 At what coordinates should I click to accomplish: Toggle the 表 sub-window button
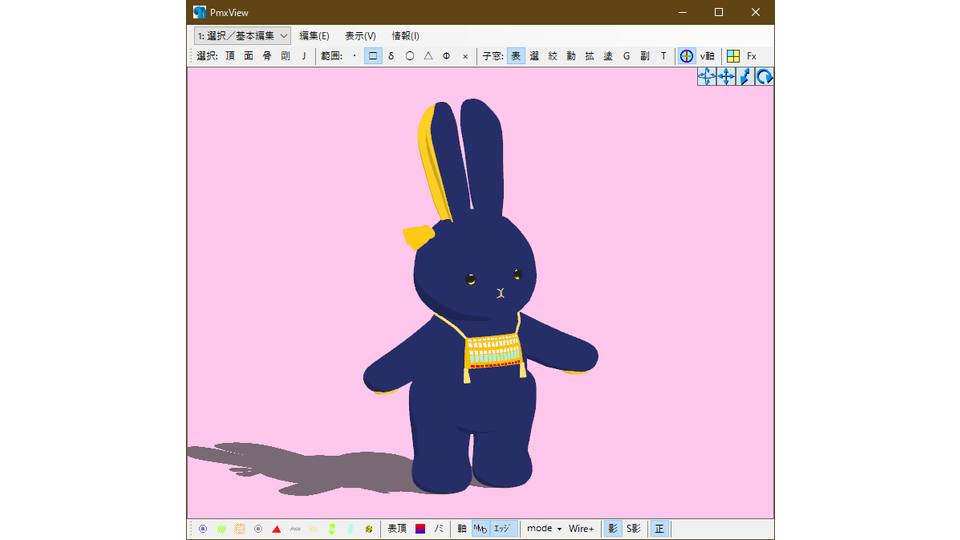click(x=516, y=56)
